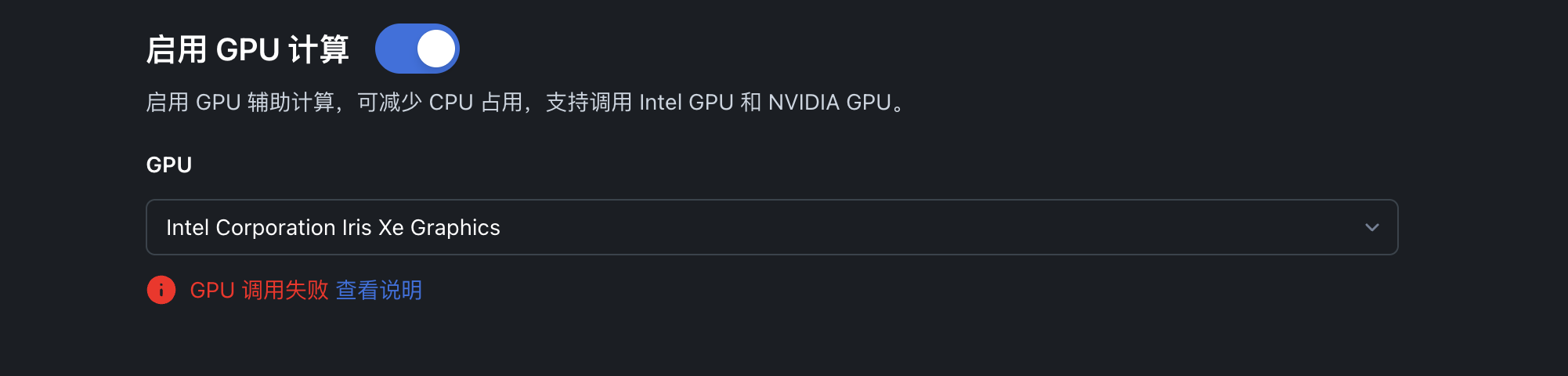This screenshot has height=376, width=1568.
Task: Click the word Intel in the dropdown field
Action: click(x=187, y=227)
